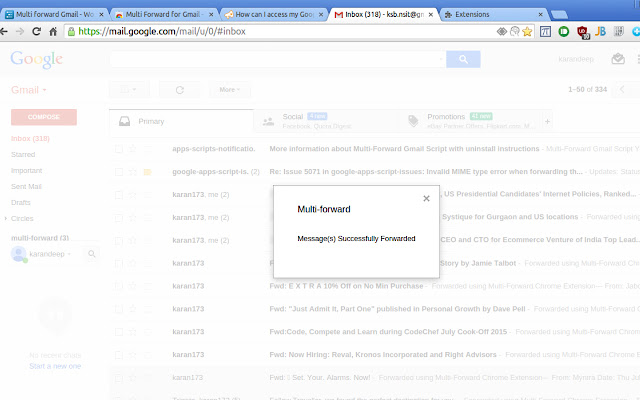Open the Gmail product switcher dropdown
The height and width of the screenshot is (400, 640).
tap(29, 90)
